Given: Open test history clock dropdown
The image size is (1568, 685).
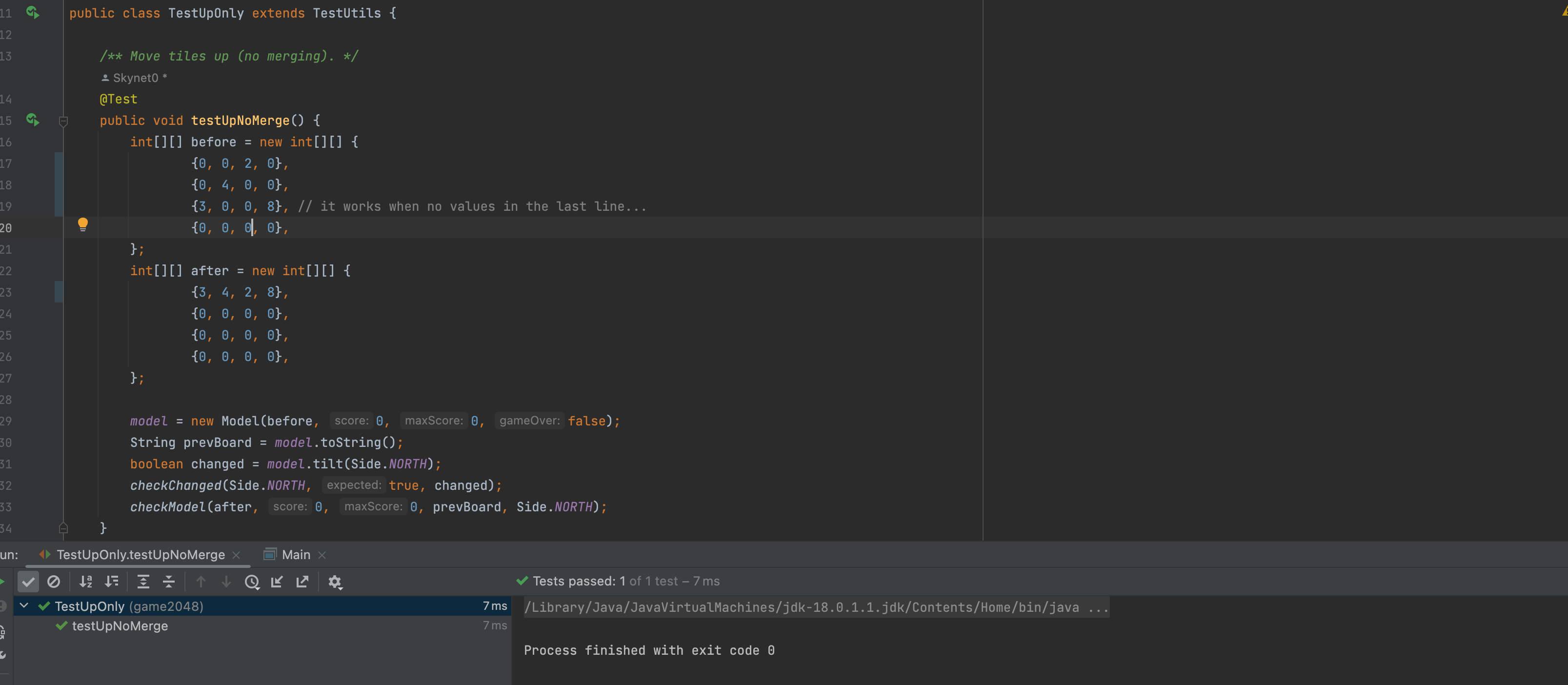Looking at the screenshot, I should click(x=252, y=582).
